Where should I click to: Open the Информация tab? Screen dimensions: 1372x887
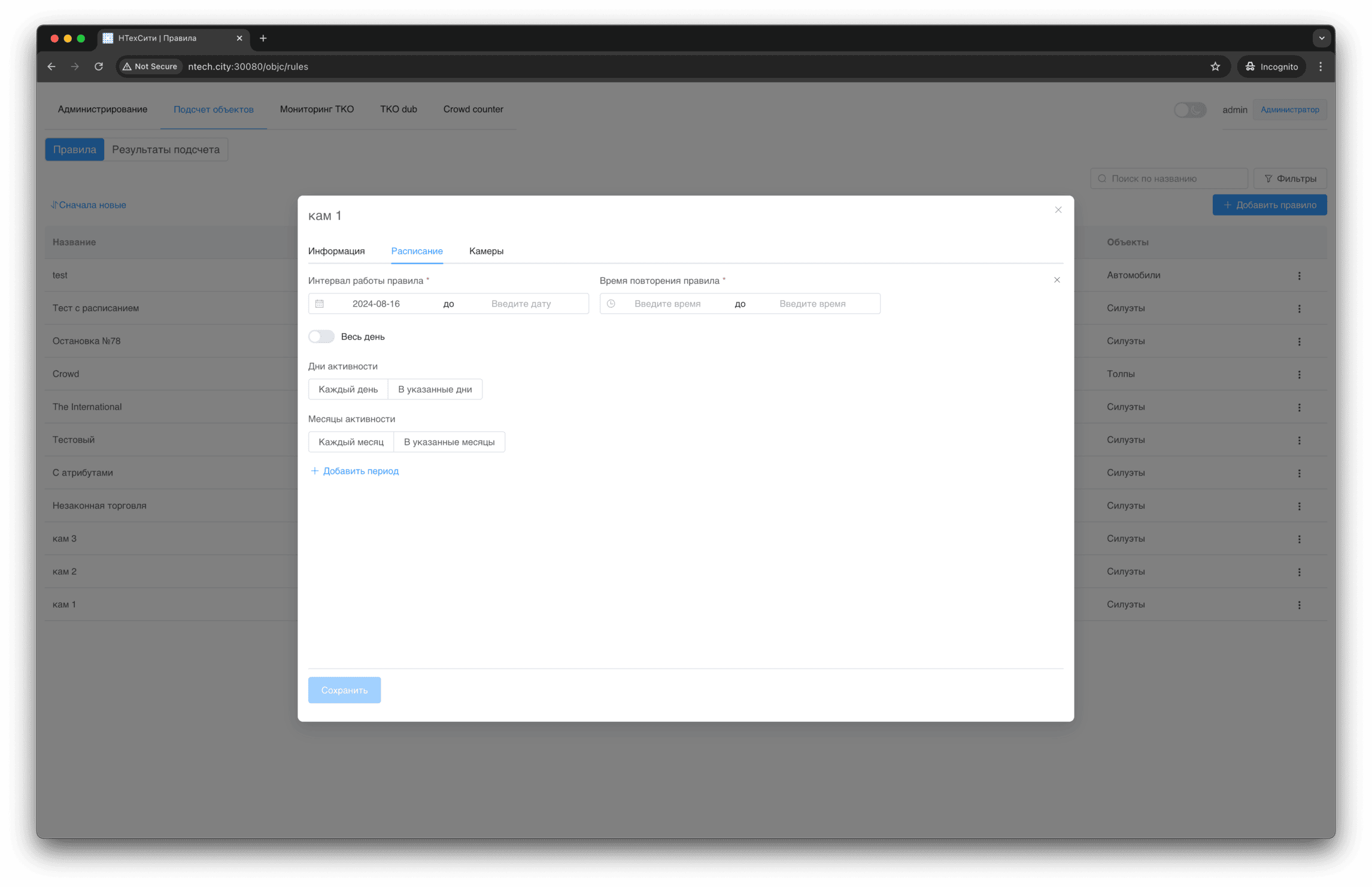336,251
